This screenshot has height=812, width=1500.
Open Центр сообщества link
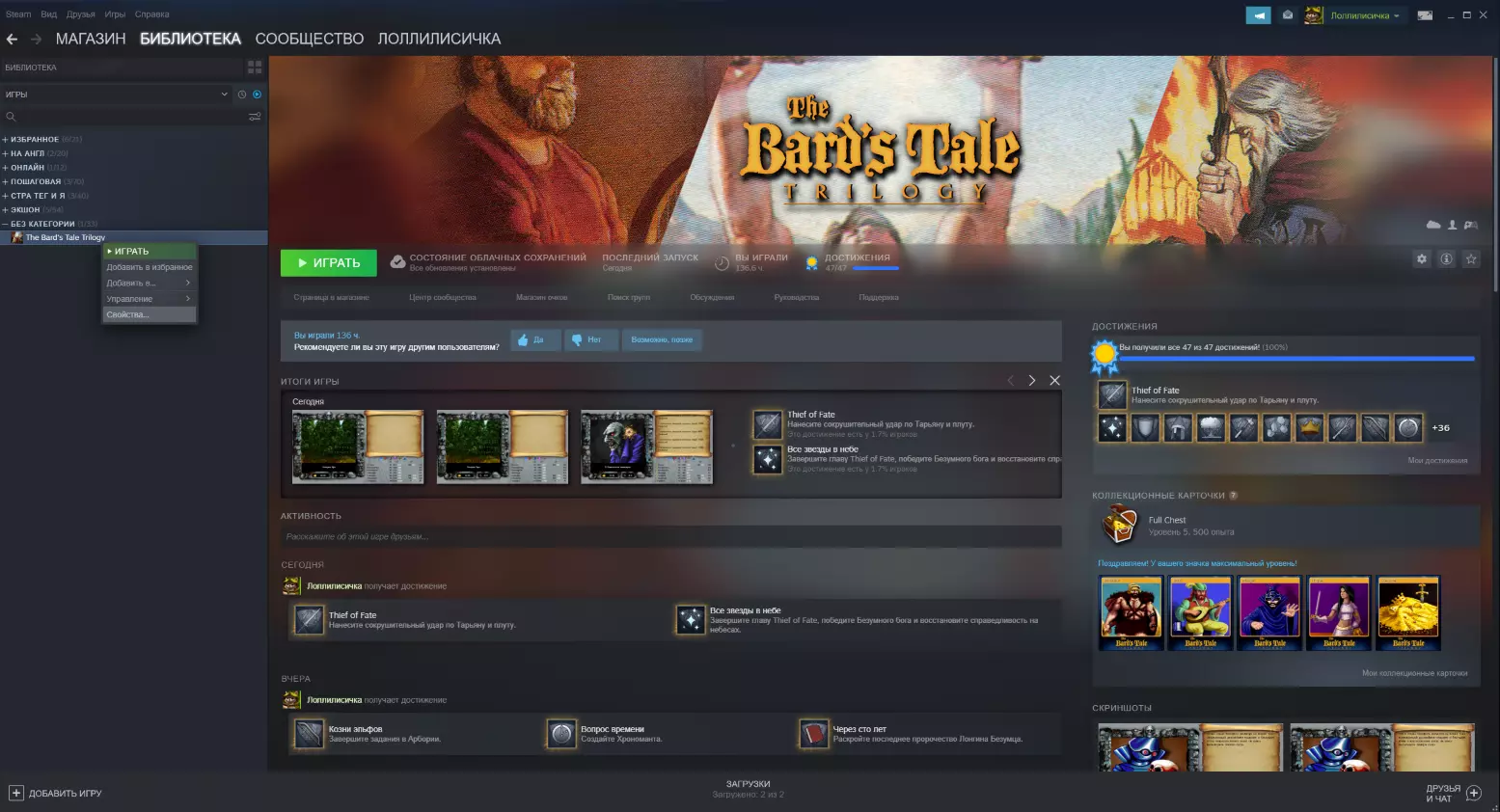click(443, 298)
